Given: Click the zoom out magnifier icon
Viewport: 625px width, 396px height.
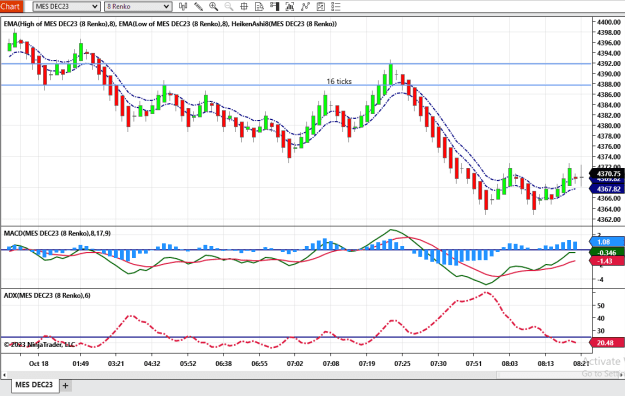Looking at the screenshot, I should tap(229, 6).
